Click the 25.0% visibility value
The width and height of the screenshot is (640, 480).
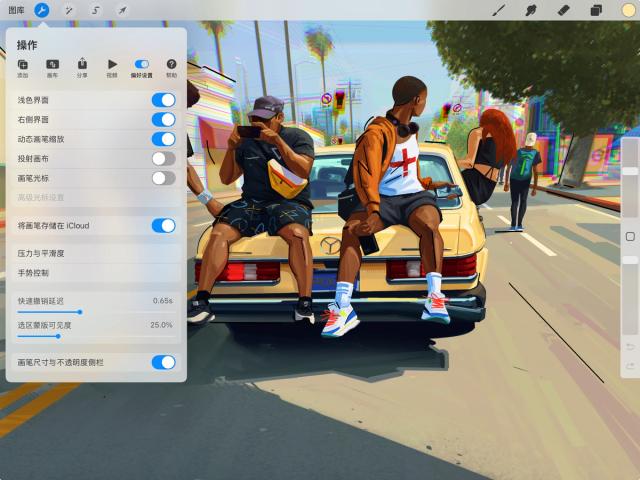point(161,325)
